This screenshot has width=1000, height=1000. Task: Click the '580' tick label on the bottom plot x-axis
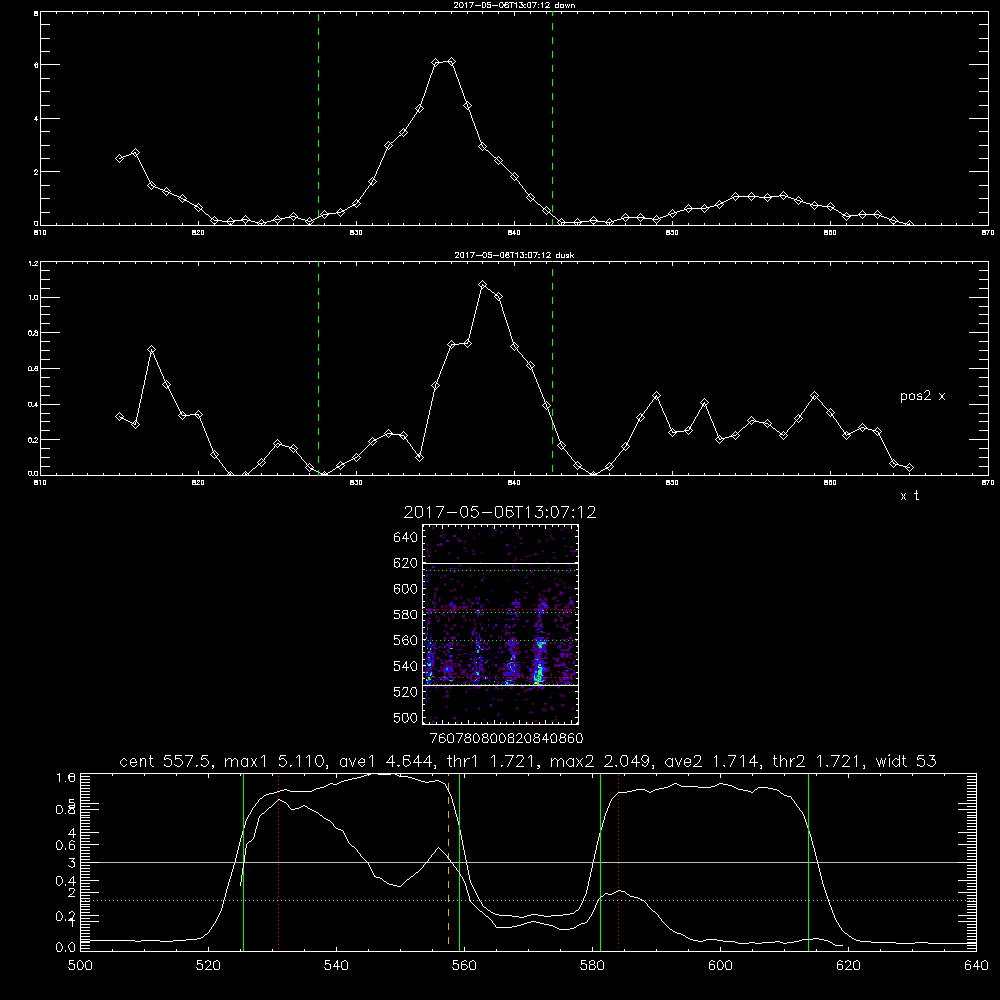[592, 966]
